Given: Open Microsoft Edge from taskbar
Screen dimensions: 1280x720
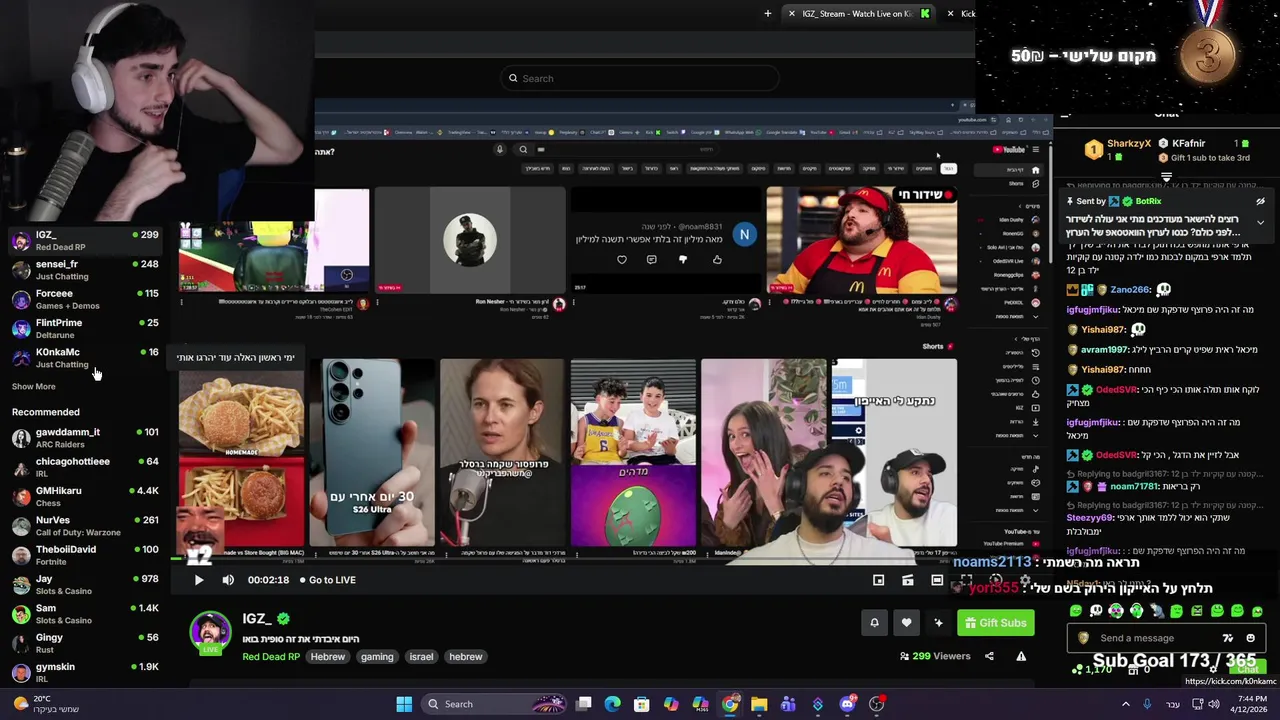Looking at the screenshot, I should click(x=613, y=704).
